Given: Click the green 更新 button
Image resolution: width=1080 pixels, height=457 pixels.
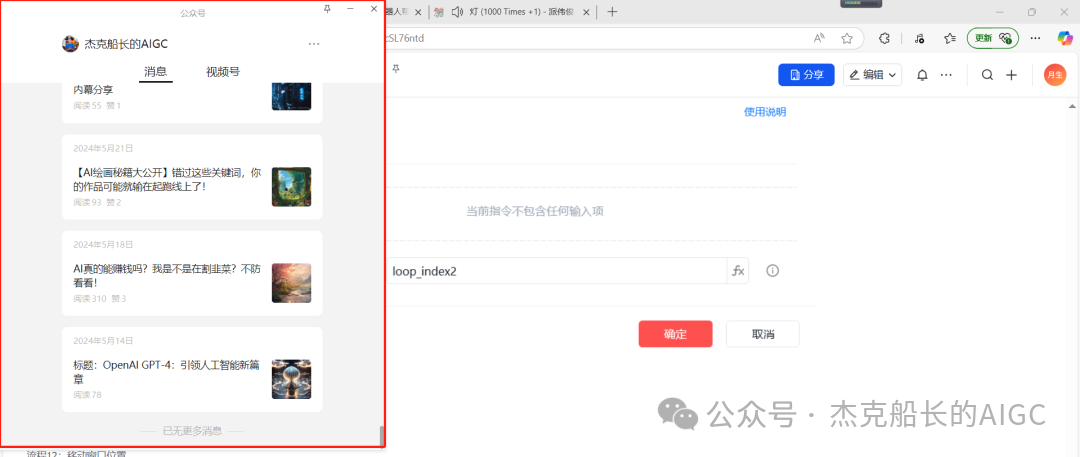Looking at the screenshot, I should pyautogui.click(x=993, y=39).
